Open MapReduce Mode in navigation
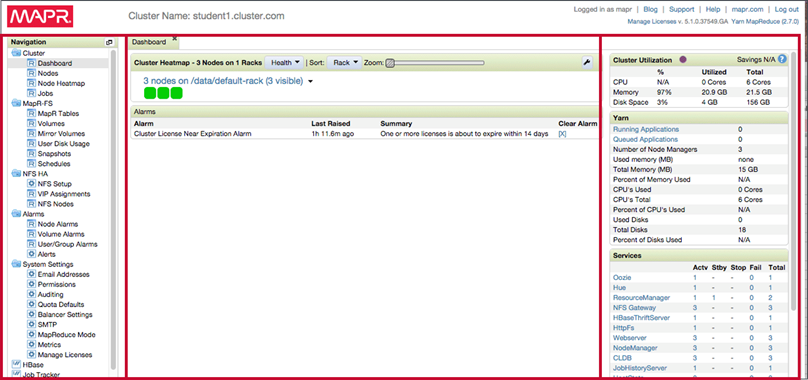Screen dimensions: 808x380 pyautogui.click(x=66, y=335)
